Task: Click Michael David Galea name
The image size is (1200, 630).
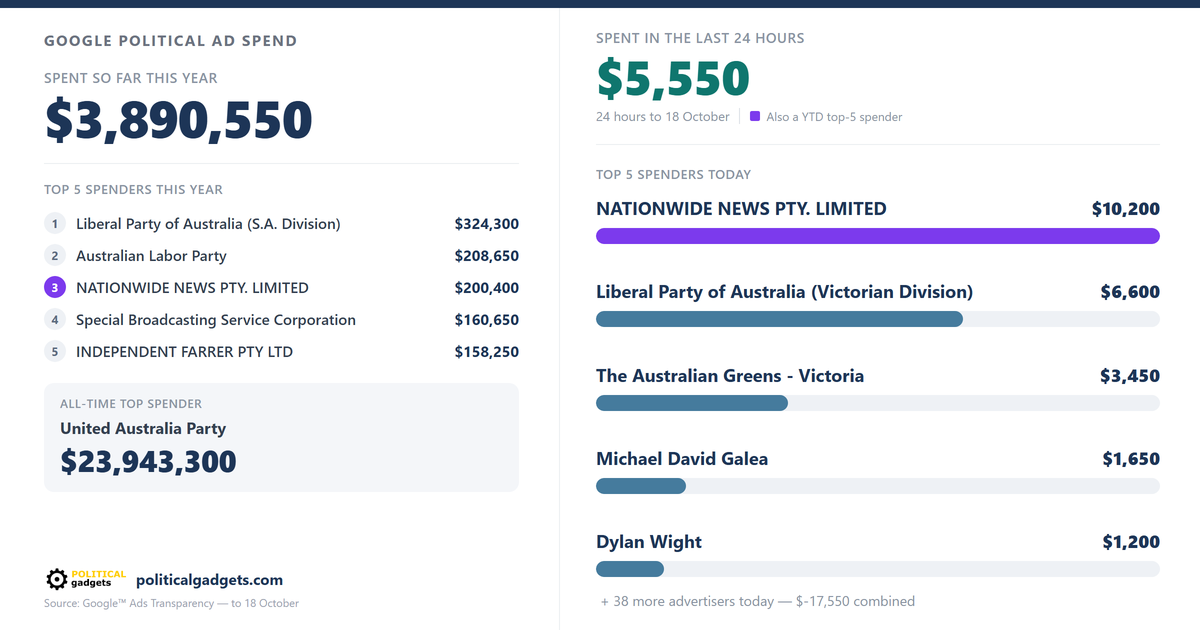Action: (x=682, y=459)
